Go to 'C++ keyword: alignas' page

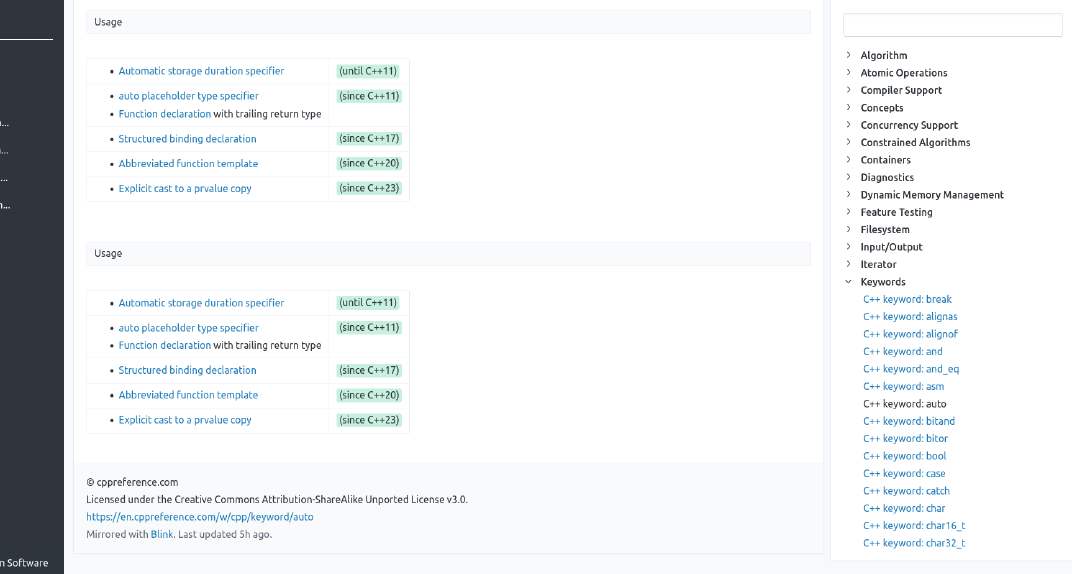point(910,317)
